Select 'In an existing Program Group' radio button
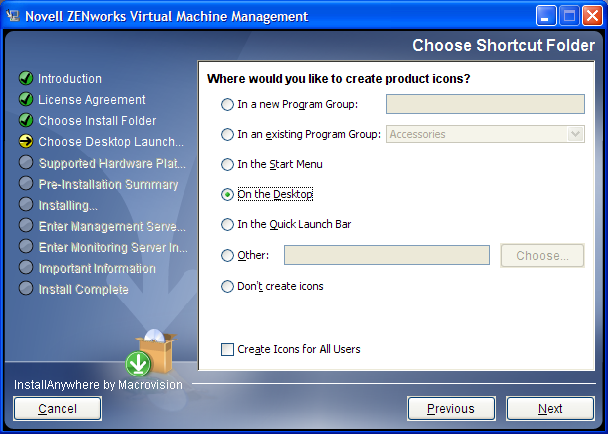608x434 pixels. coord(228,134)
